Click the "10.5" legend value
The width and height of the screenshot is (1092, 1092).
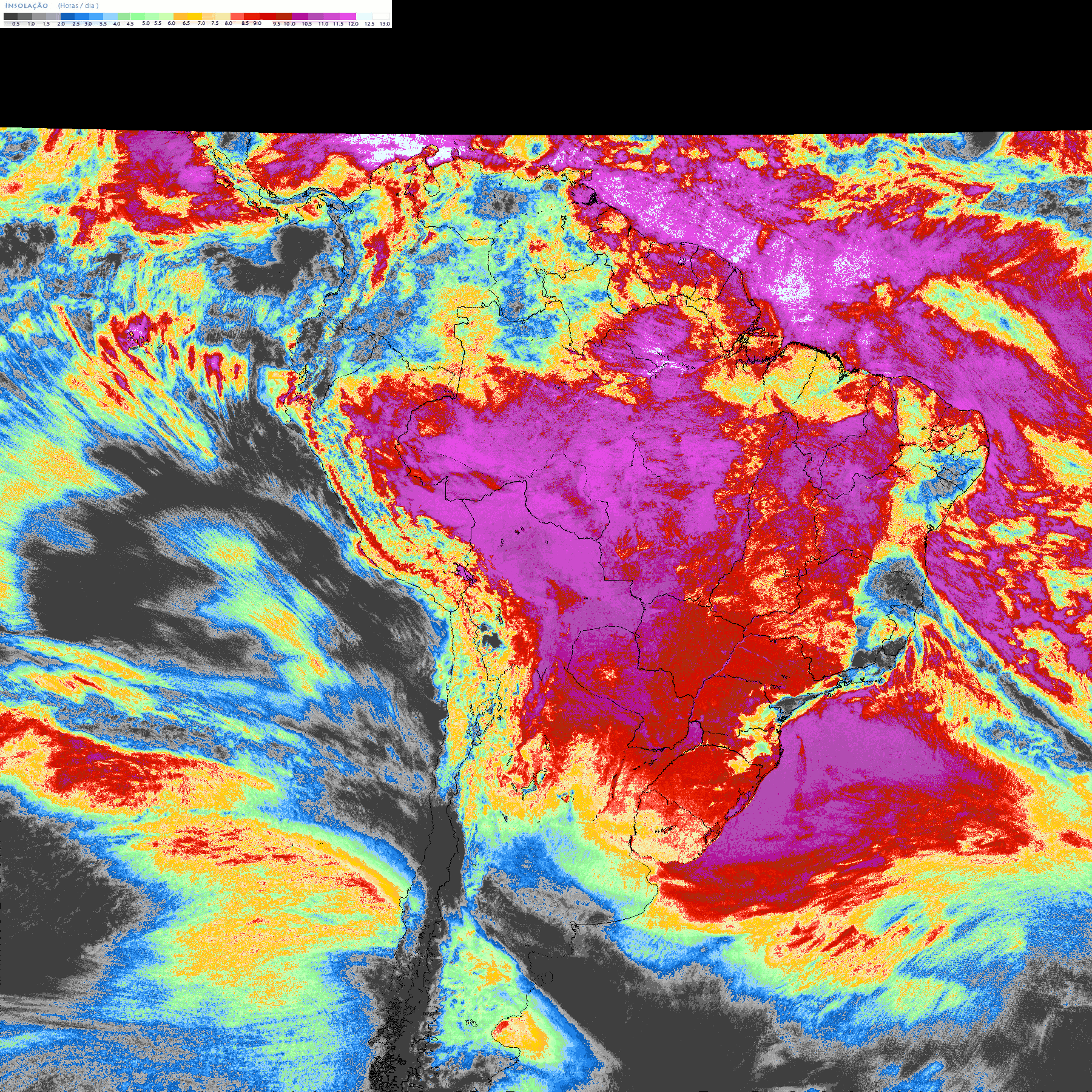[307, 24]
